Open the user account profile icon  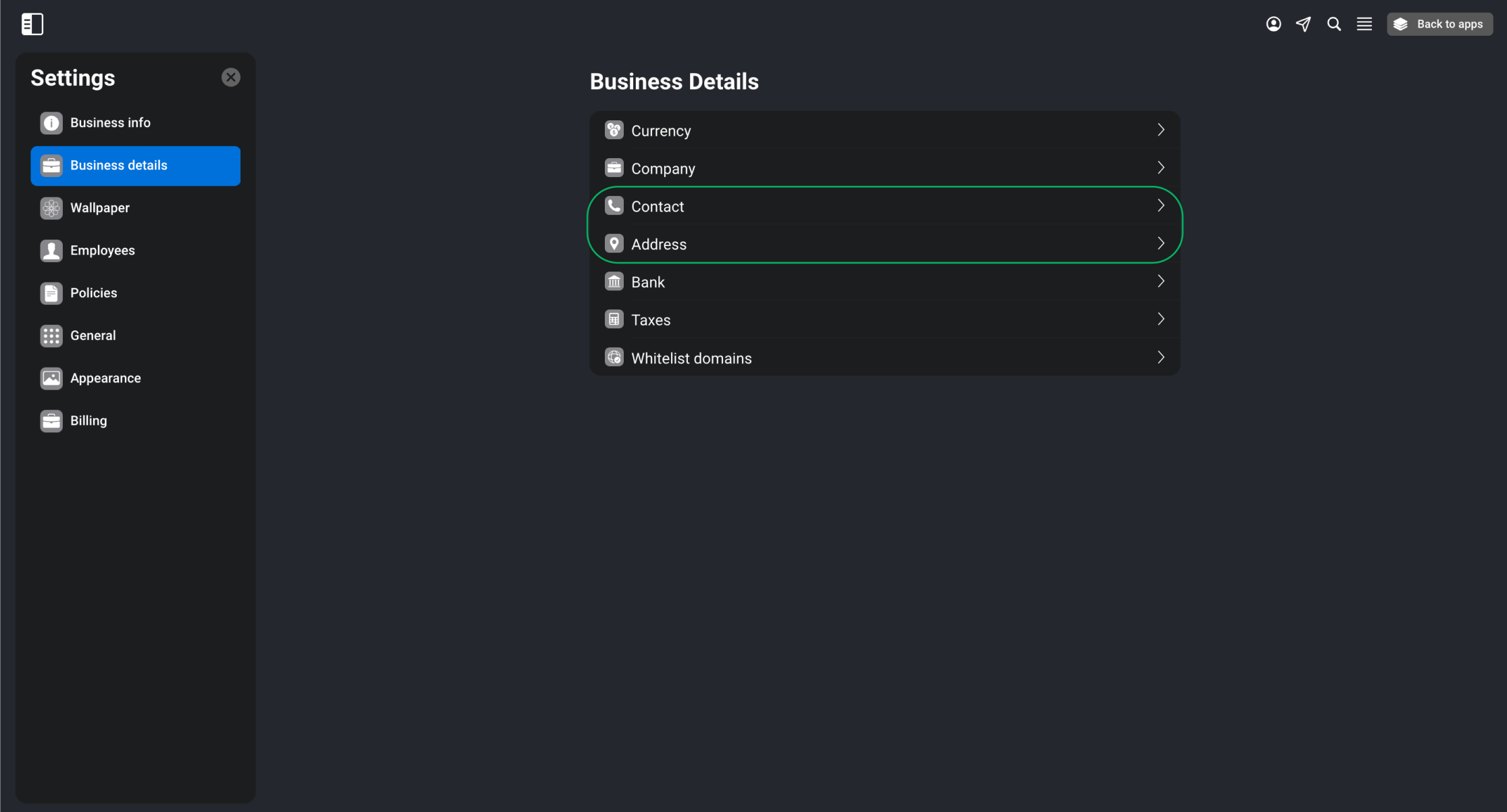coord(1273,24)
